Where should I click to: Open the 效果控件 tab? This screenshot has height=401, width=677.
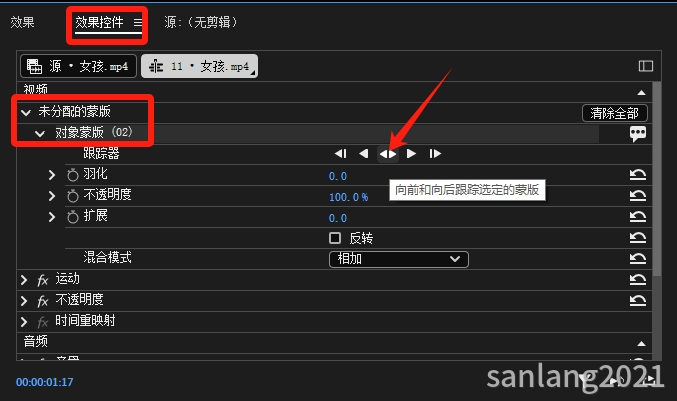(x=99, y=22)
